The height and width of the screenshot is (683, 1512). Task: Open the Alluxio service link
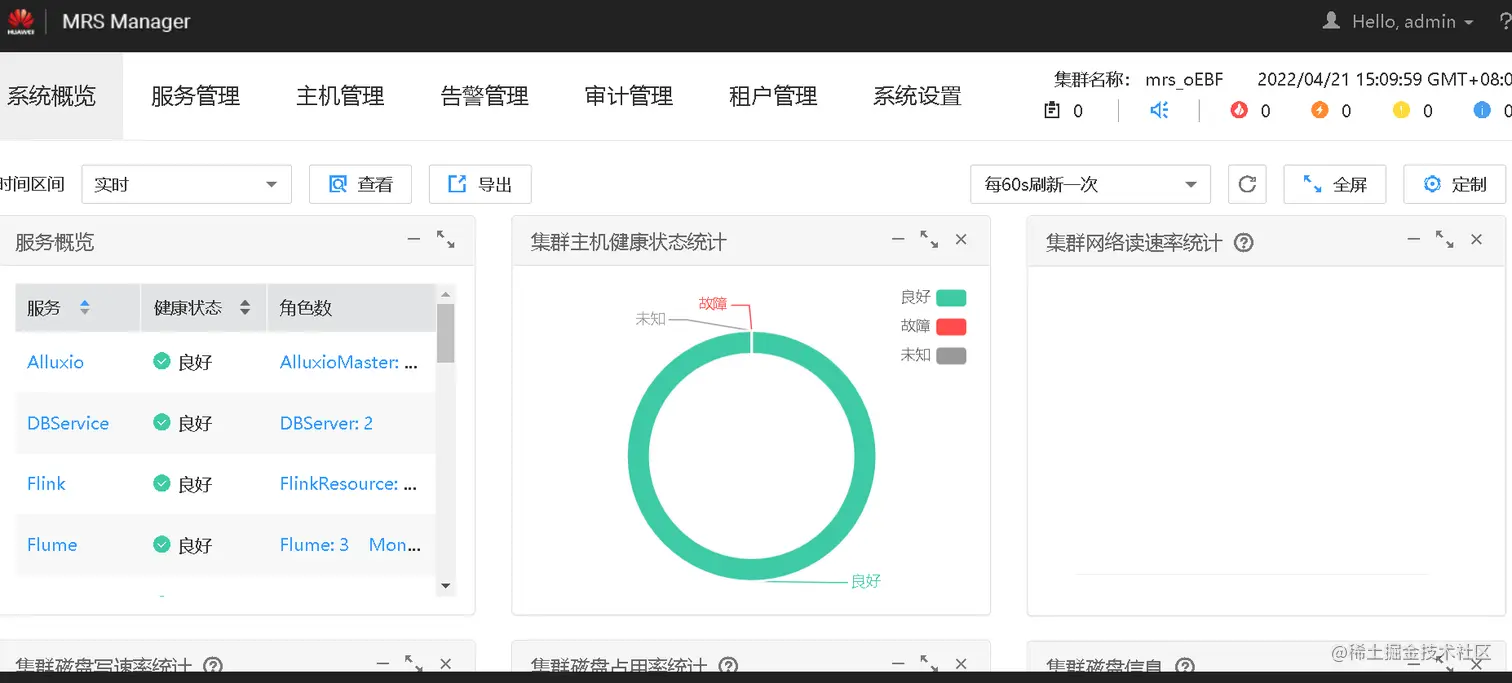click(55, 362)
